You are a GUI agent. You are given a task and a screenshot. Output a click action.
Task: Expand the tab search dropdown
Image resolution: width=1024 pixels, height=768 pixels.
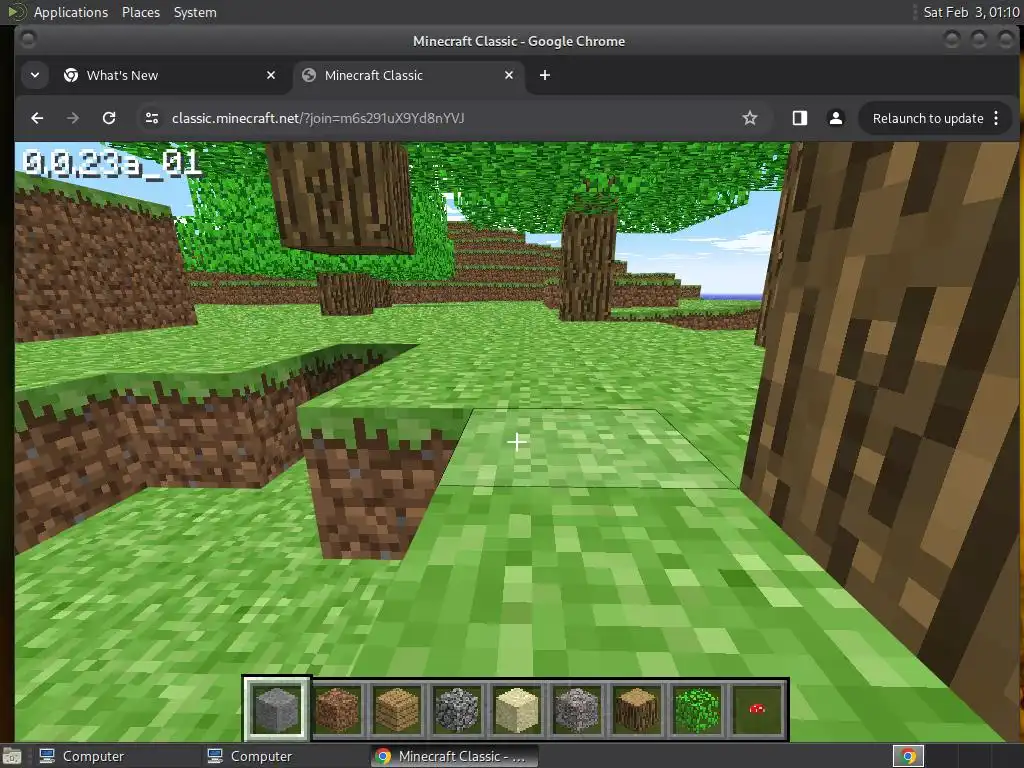pyautogui.click(x=35, y=75)
